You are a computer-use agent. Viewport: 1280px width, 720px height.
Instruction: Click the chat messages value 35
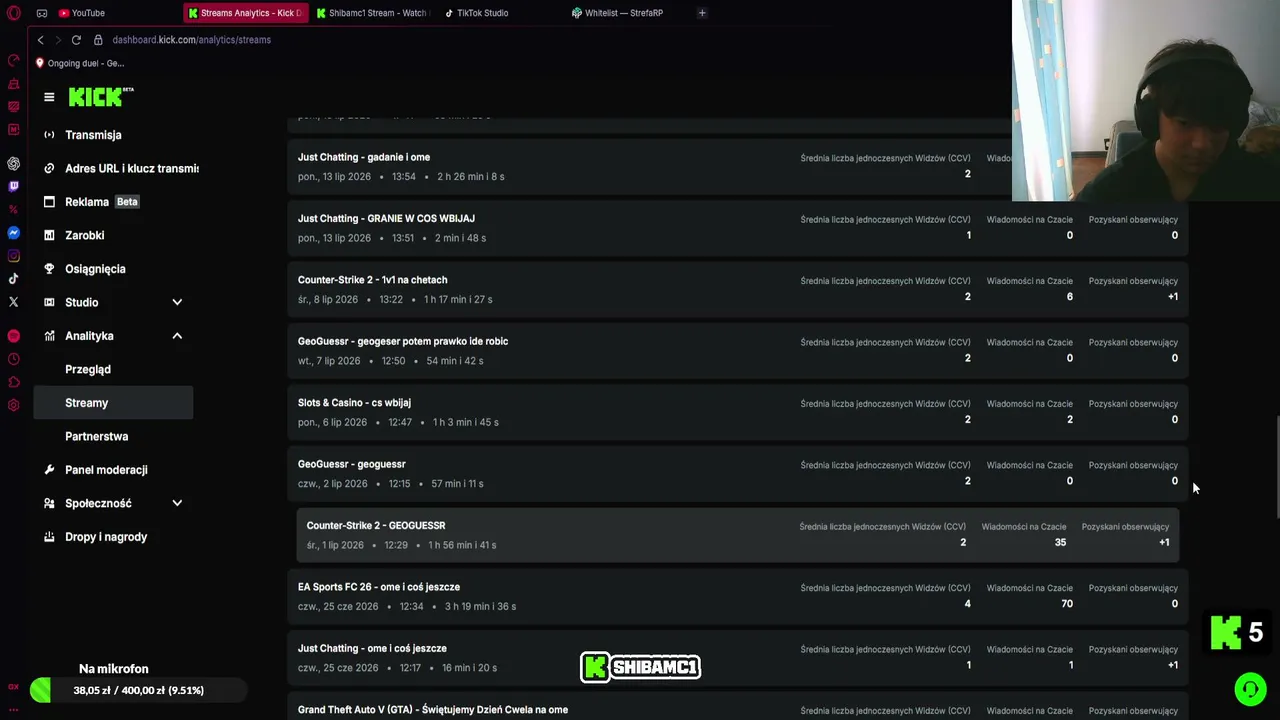pyautogui.click(x=1060, y=542)
